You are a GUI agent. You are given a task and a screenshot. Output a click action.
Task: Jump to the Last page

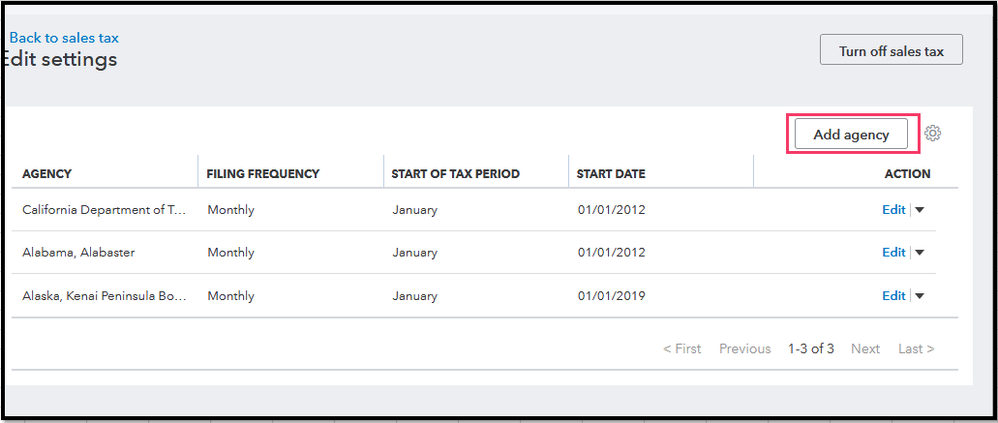[916, 349]
